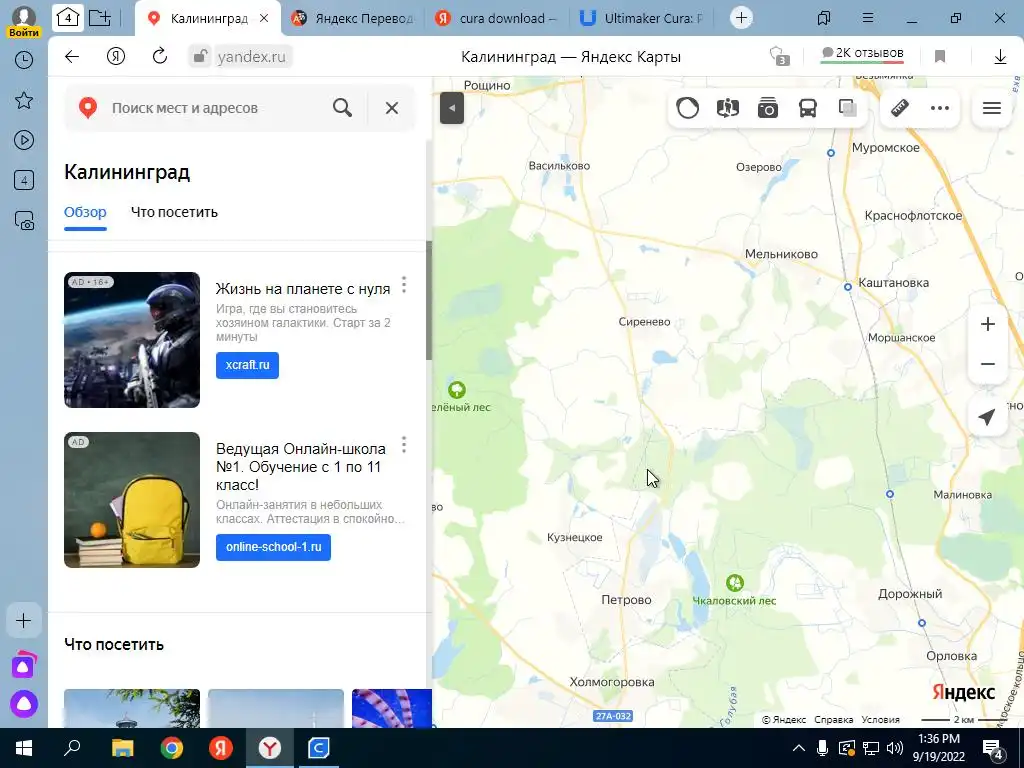Open panoramas icon on map toolbar
The height and width of the screenshot is (768, 1024).
coord(728,108)
